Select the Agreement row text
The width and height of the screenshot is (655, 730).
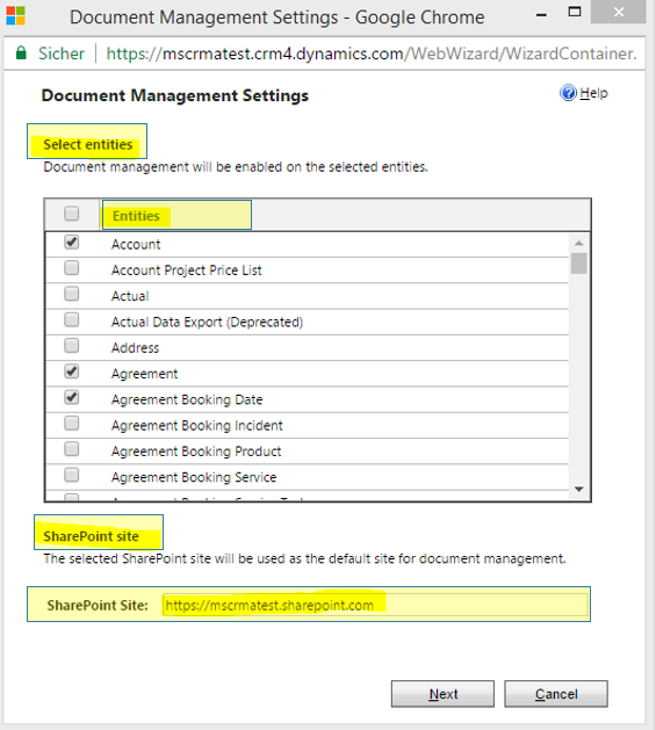(x=144, y=374)
